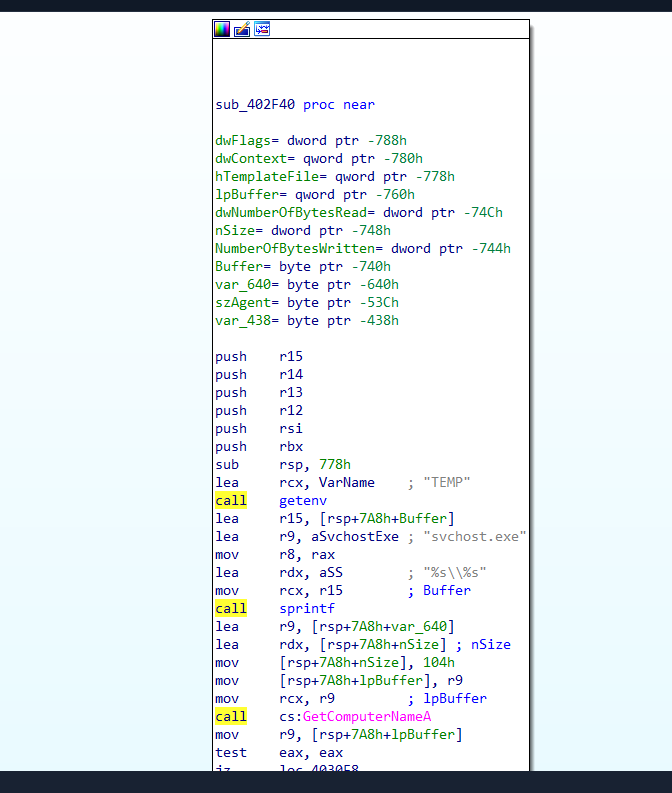The height and width of the screenshot is (793, 672).
Task: Click highlighted call mnemonic before getenv
Action: pyautogui.click(x=231, y=501)
